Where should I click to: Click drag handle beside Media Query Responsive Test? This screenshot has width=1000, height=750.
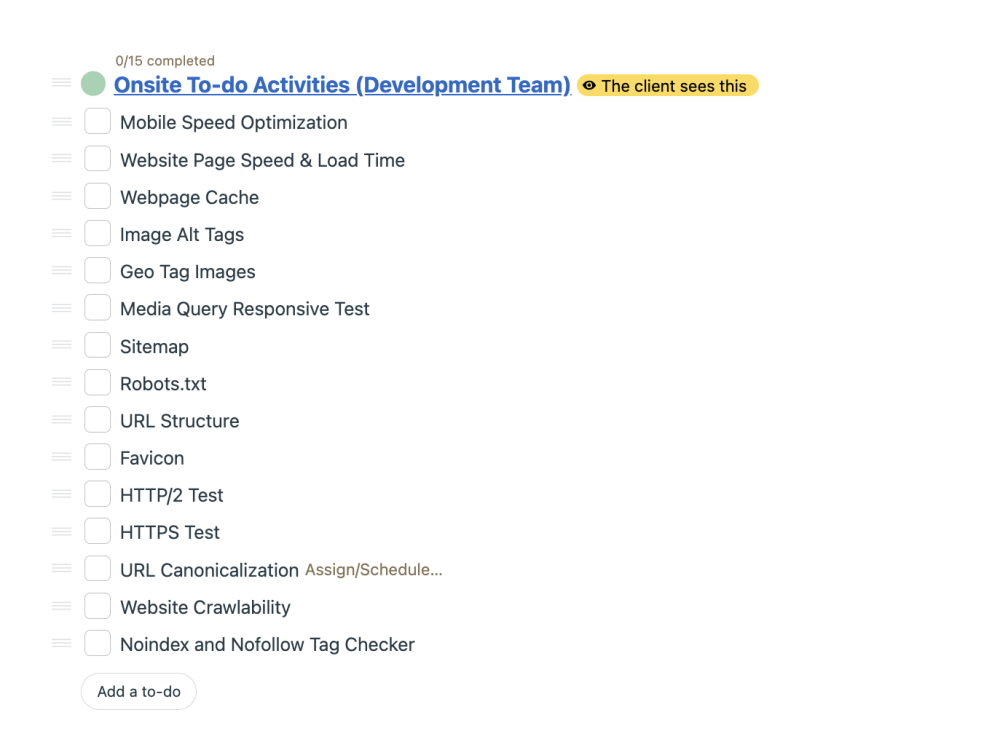tap(62, 307)
